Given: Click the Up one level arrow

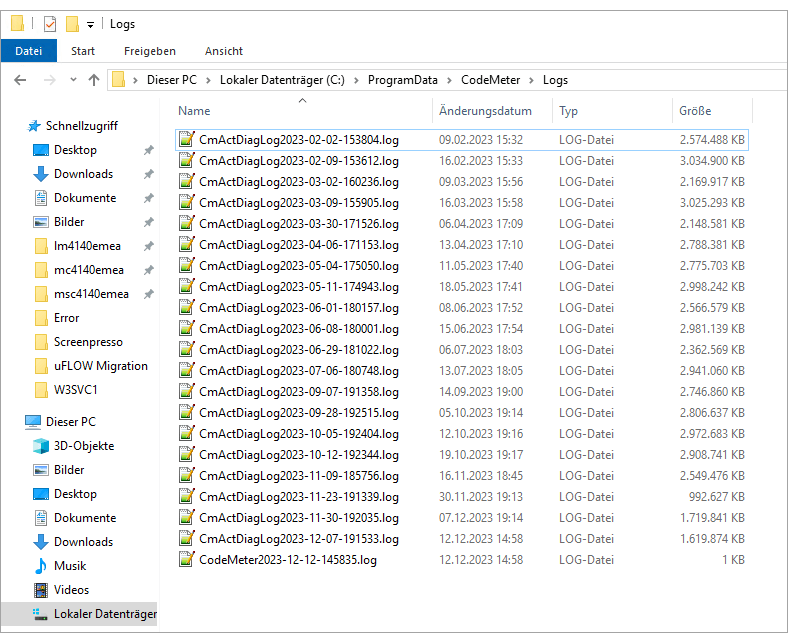Looking at the screenshot, I should tap(94, 80).
